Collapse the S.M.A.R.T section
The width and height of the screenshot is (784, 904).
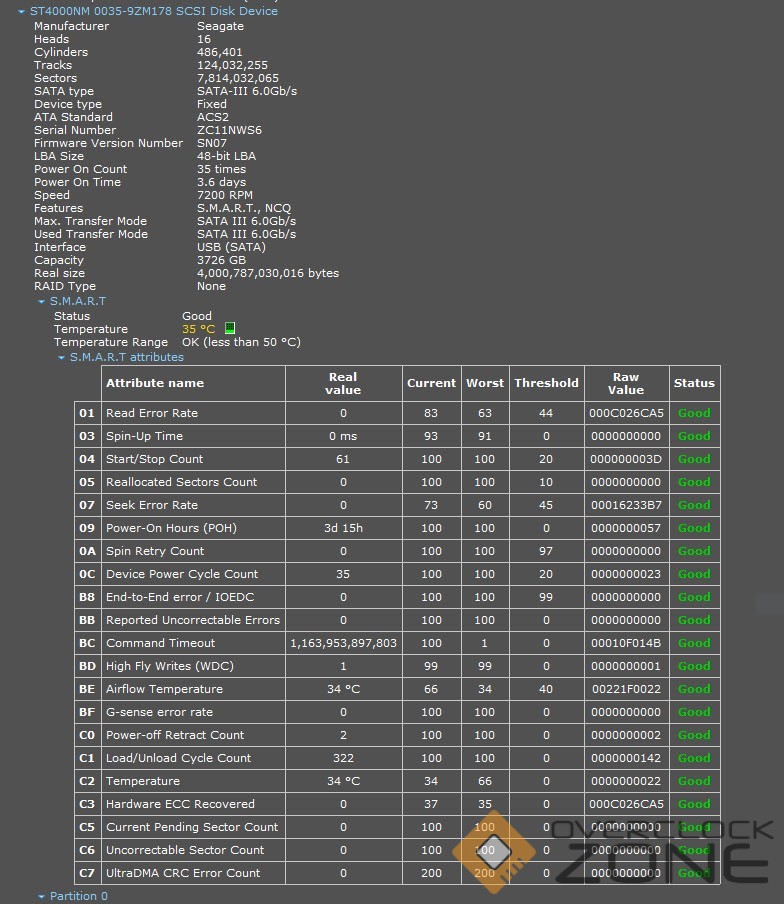42,301
